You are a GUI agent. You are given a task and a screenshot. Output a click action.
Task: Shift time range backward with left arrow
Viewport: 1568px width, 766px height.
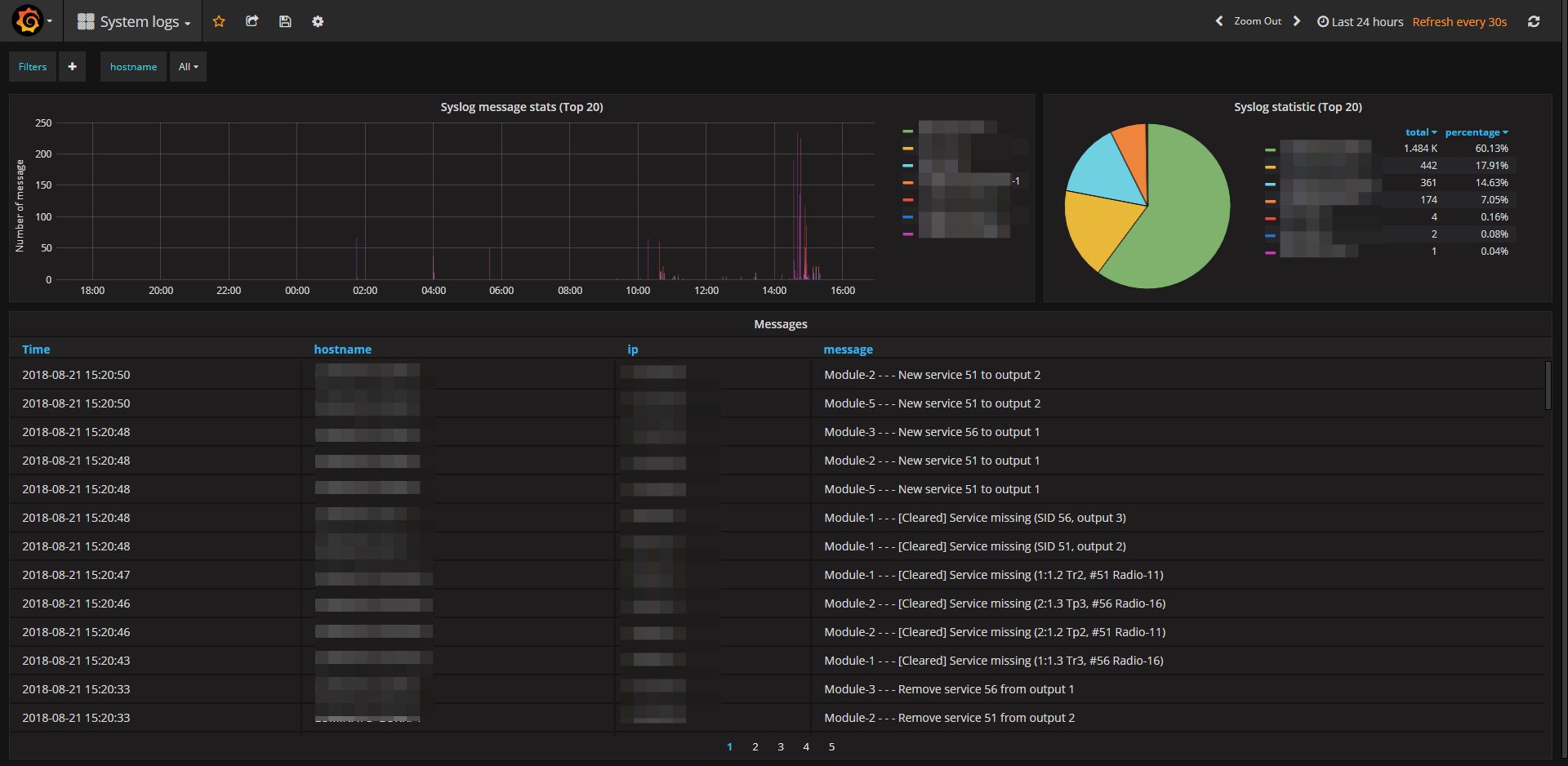tap(1219, 21)
